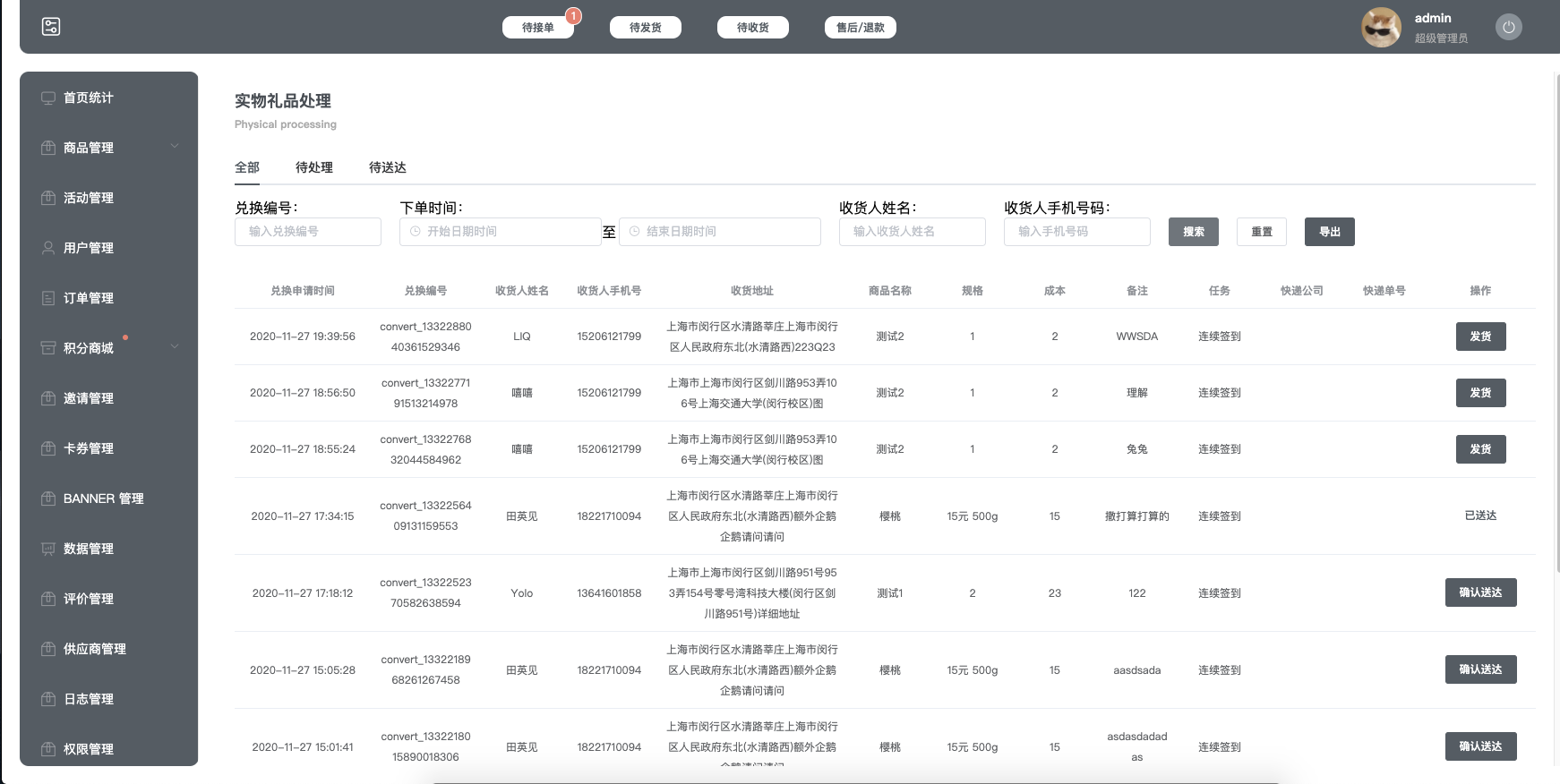This screenshot has height=784, width=1560.
Task: Switch to the 待处理 tab
Action: [x=314, y=167]
